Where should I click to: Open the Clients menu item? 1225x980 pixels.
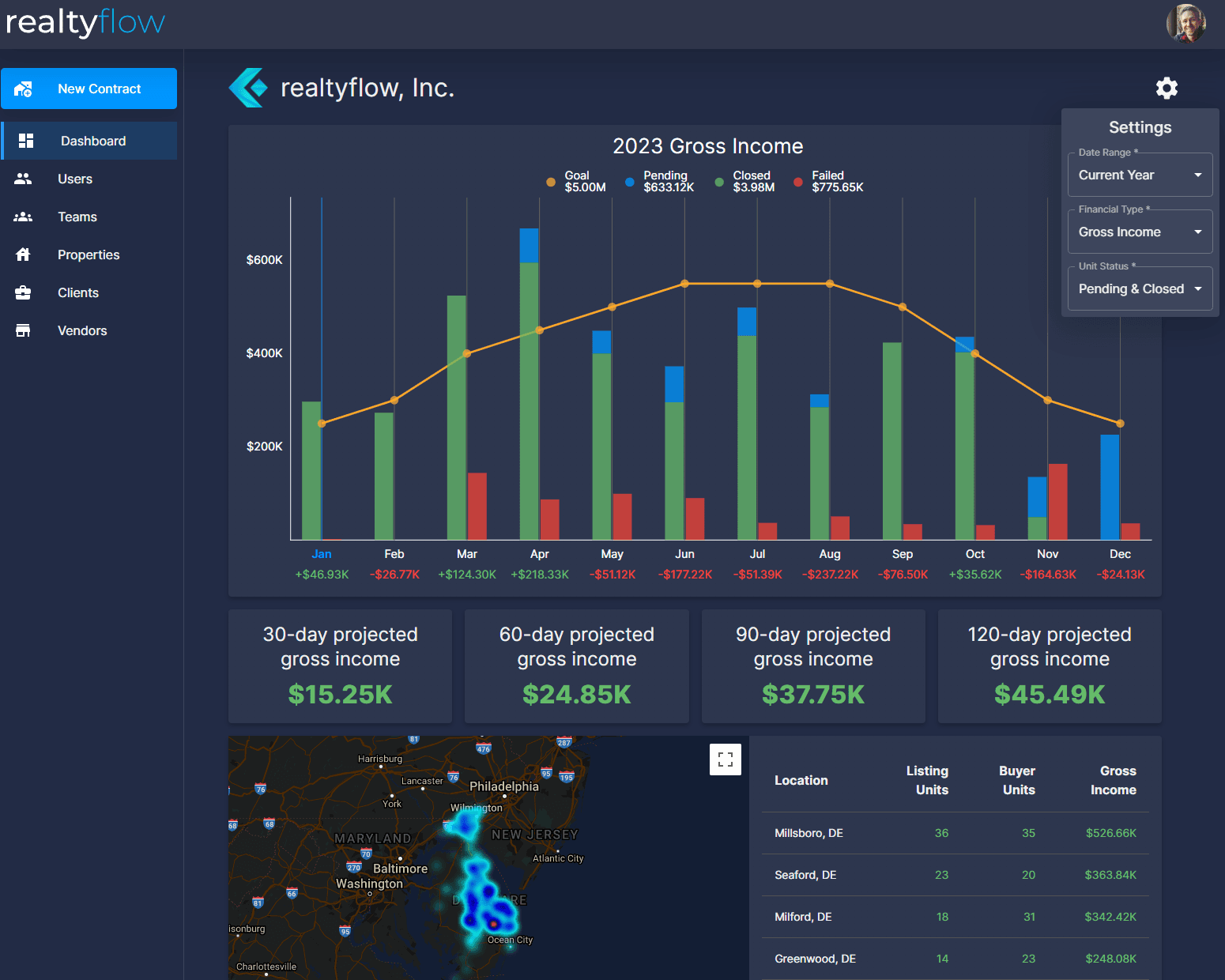pos(89,292)
